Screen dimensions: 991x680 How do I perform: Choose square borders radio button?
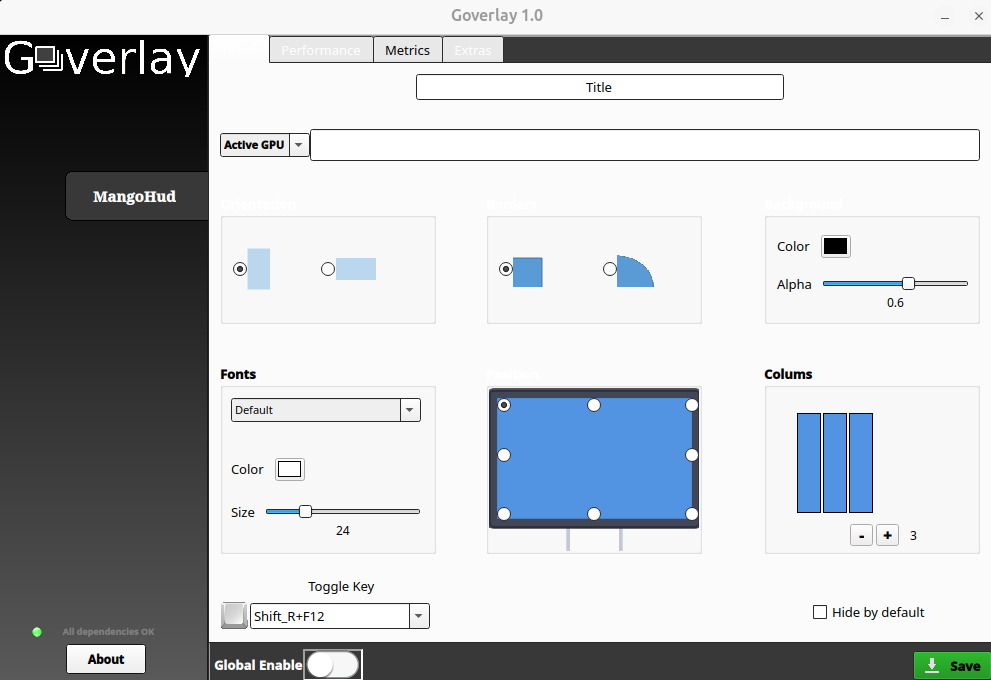click(506, 269)
